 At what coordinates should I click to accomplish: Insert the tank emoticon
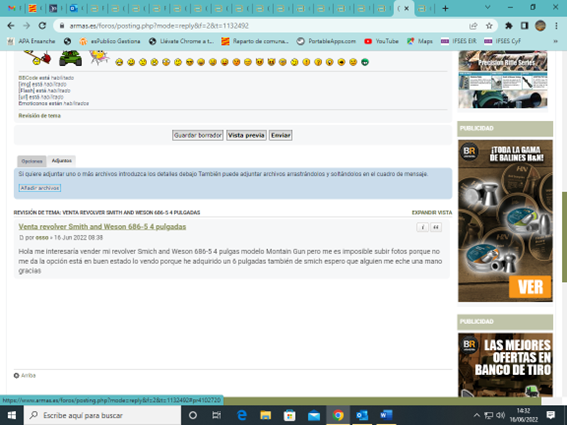click(71, 58)
